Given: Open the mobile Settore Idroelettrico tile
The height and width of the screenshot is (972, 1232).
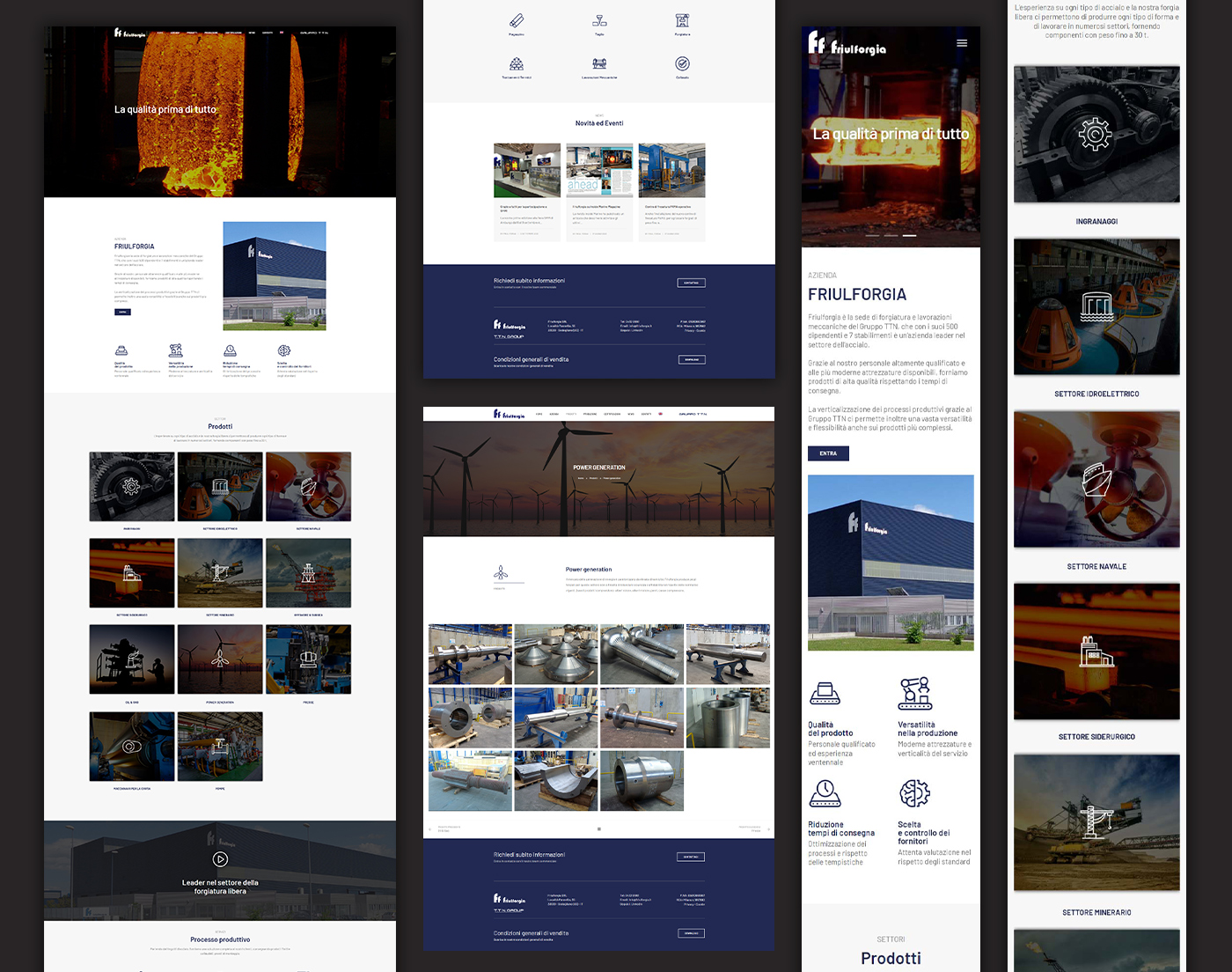Looking at the screenshot, I should tap(1096, 306).
